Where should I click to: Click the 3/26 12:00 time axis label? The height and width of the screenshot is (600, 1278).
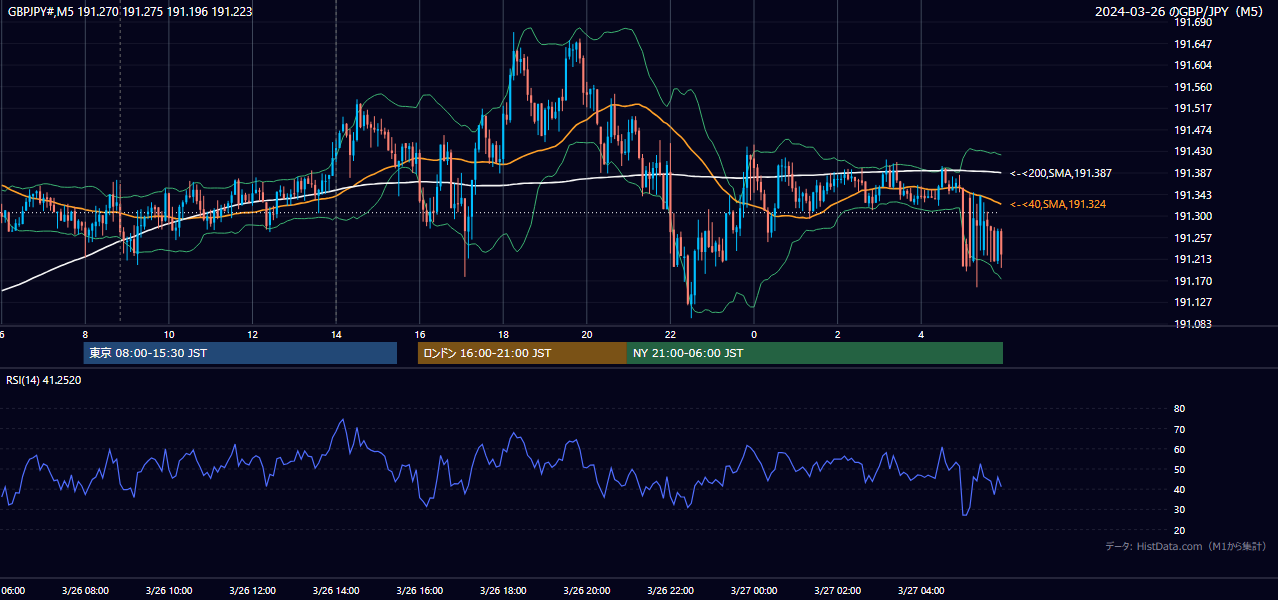pyautogui.click(x=252, y=591)
